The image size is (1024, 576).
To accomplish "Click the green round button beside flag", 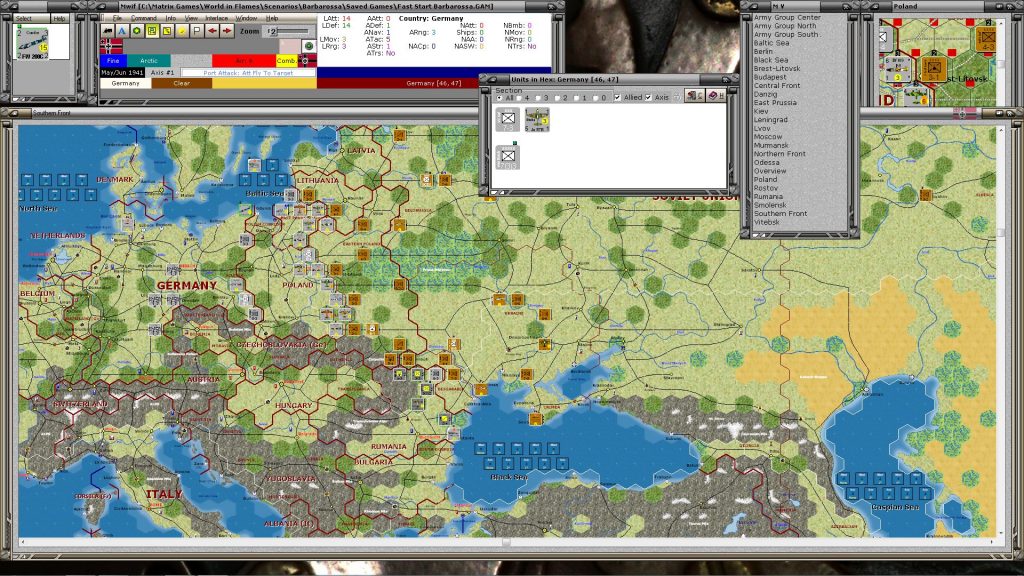I will (308, 46).
